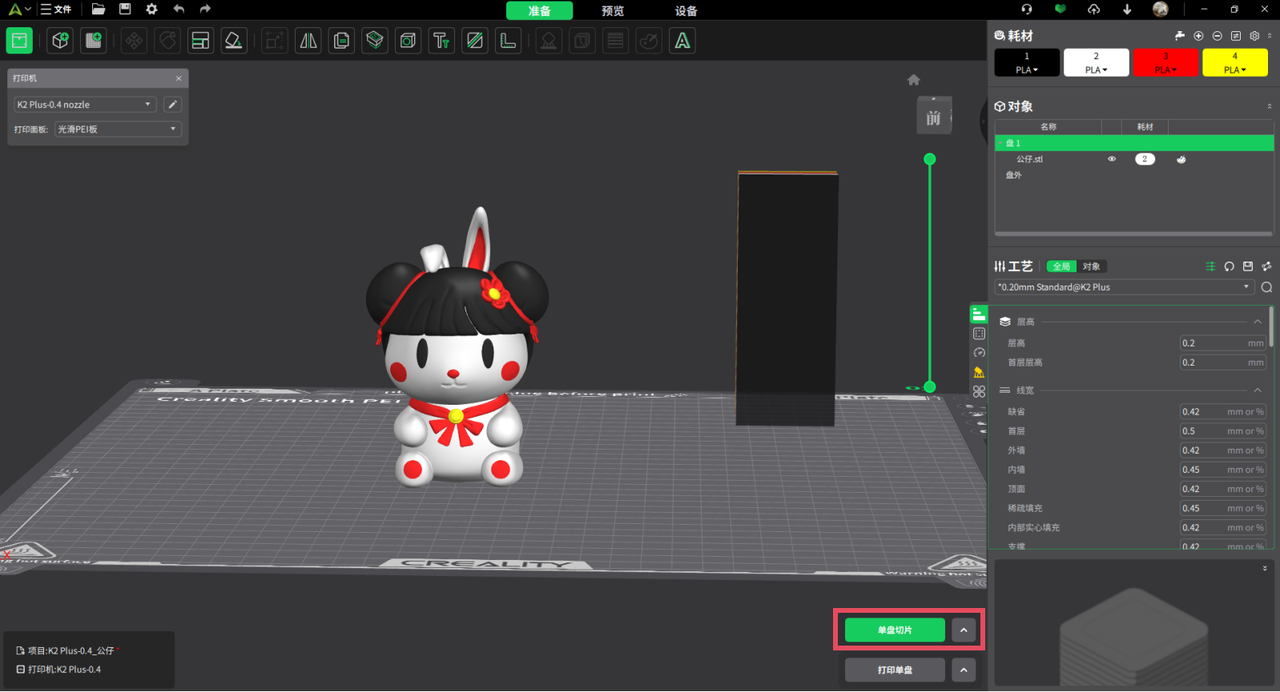Select the cut tool icon
The image size is (1280, 692).
click(x=375, y=41)
